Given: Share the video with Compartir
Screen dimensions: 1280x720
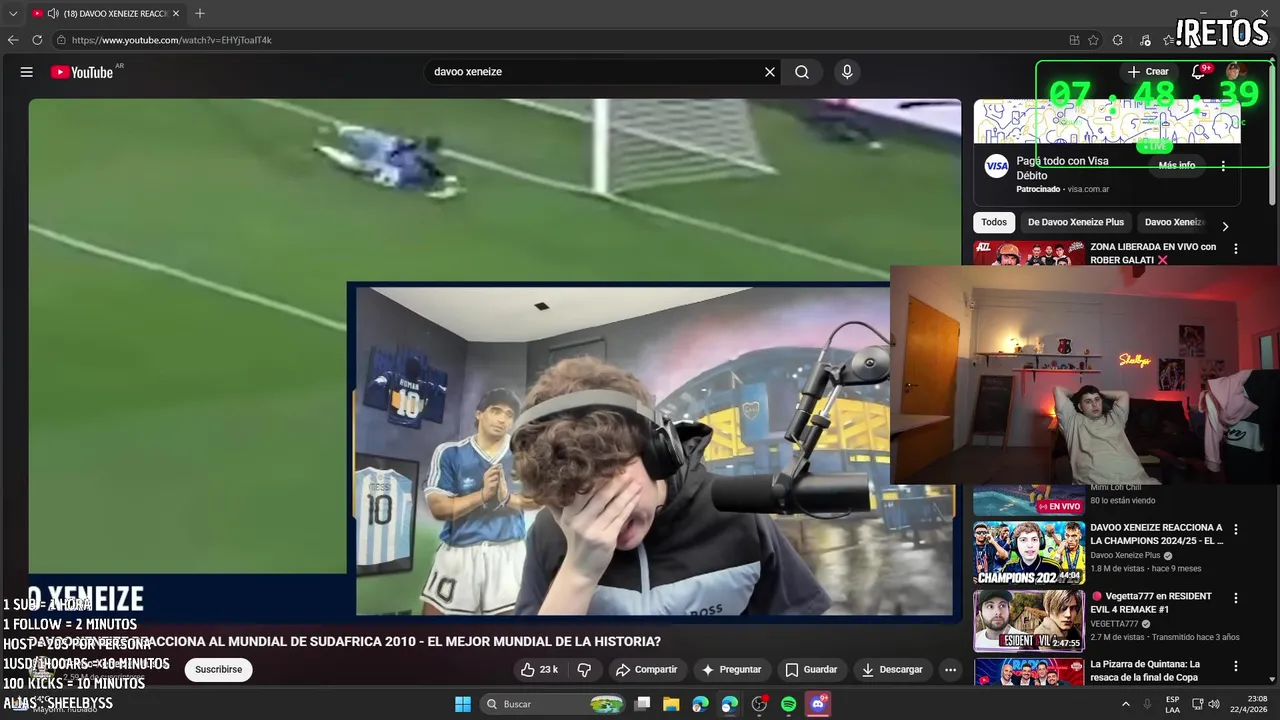Looking at the screenshot, I should click(646, 670).
